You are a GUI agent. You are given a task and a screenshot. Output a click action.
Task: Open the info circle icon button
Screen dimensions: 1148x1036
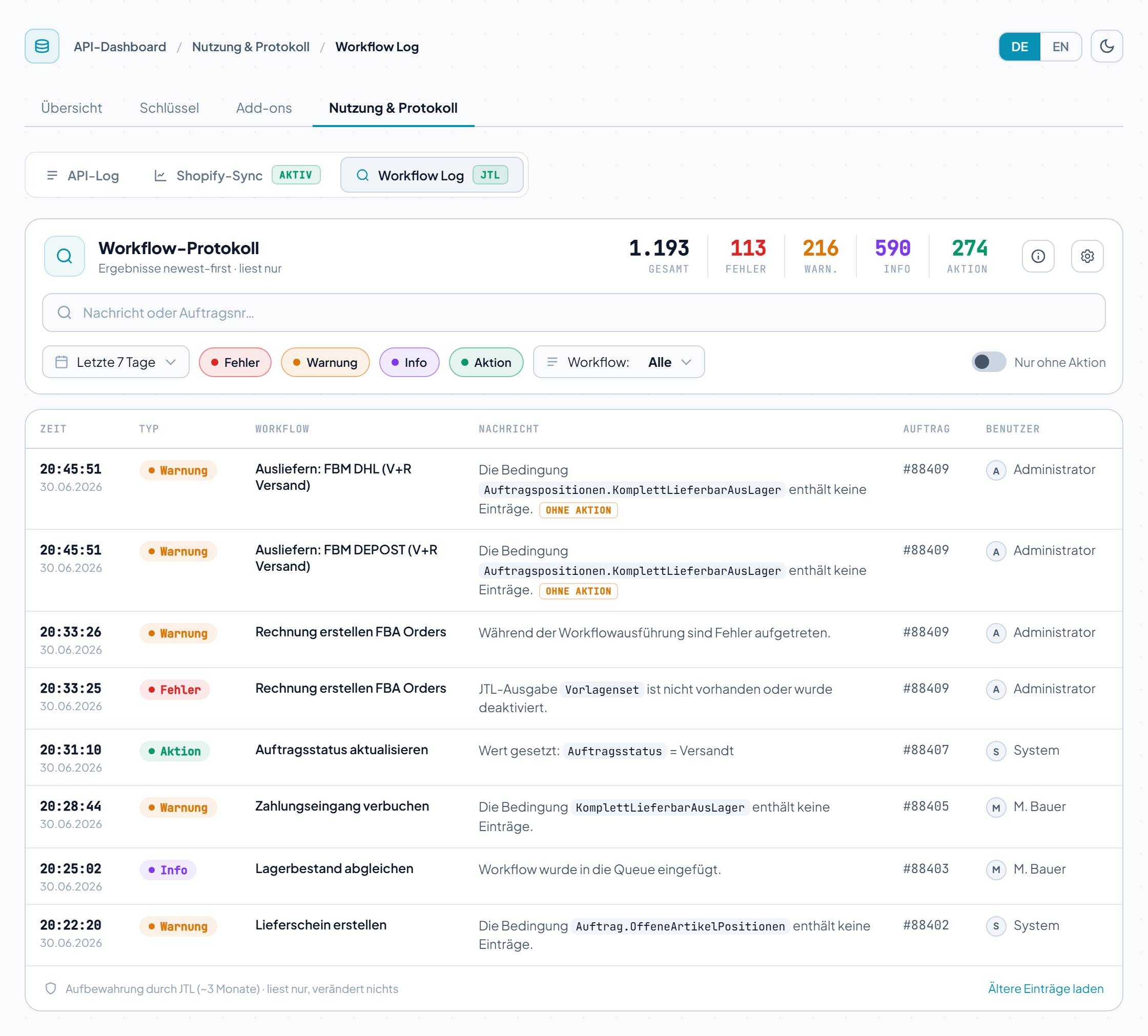[x=1038, y=256]
